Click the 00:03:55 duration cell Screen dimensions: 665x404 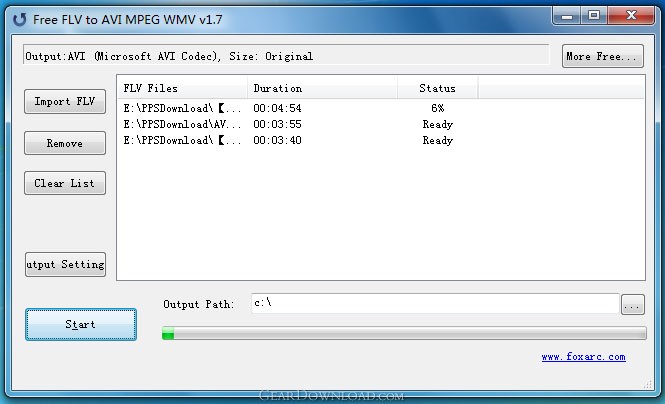277,124
